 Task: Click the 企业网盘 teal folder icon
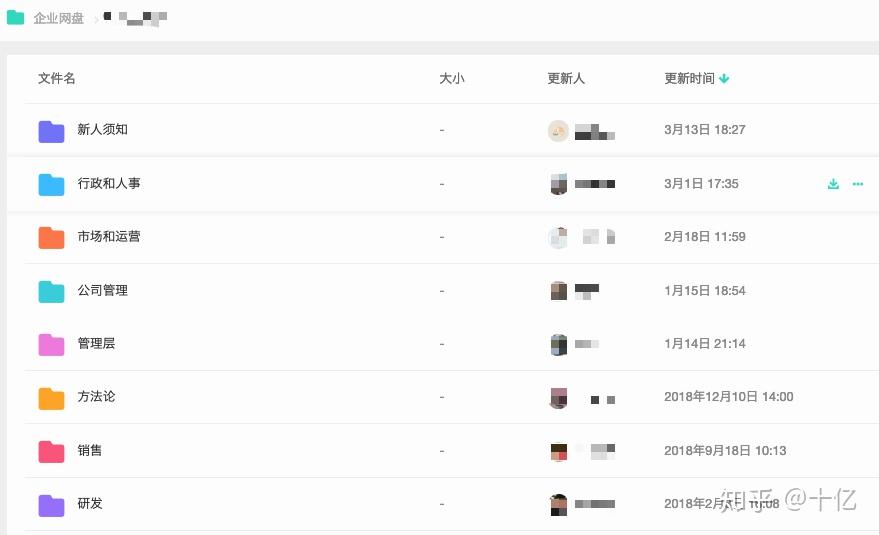point(15,18)
